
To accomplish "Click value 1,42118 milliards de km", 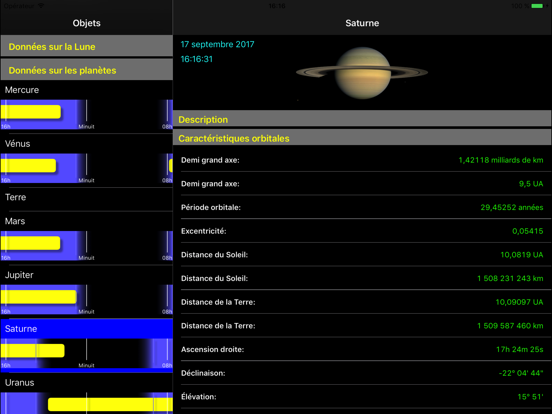I will (x=501, y=160).
